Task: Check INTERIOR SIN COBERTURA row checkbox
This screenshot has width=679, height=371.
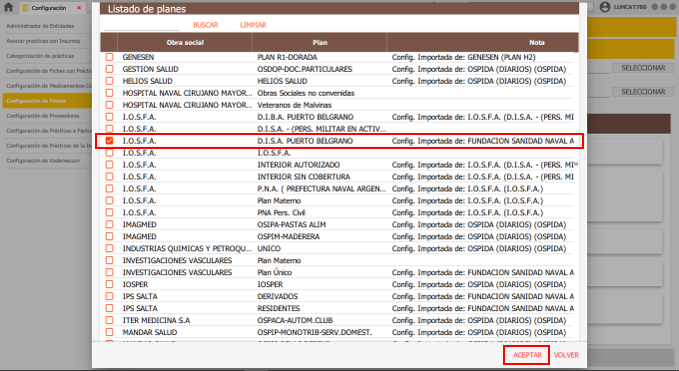Action: click(109, 177)
